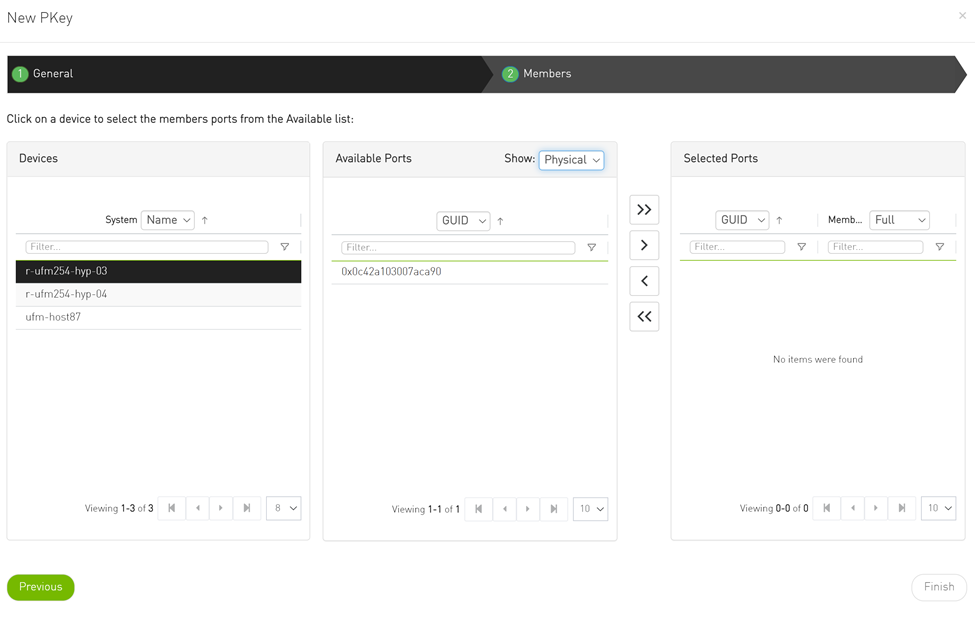Image resolution: width=975 pixels, height=619 pixels.
Task: Click the Devices filter funnel icon
Action: pos(285,247)
